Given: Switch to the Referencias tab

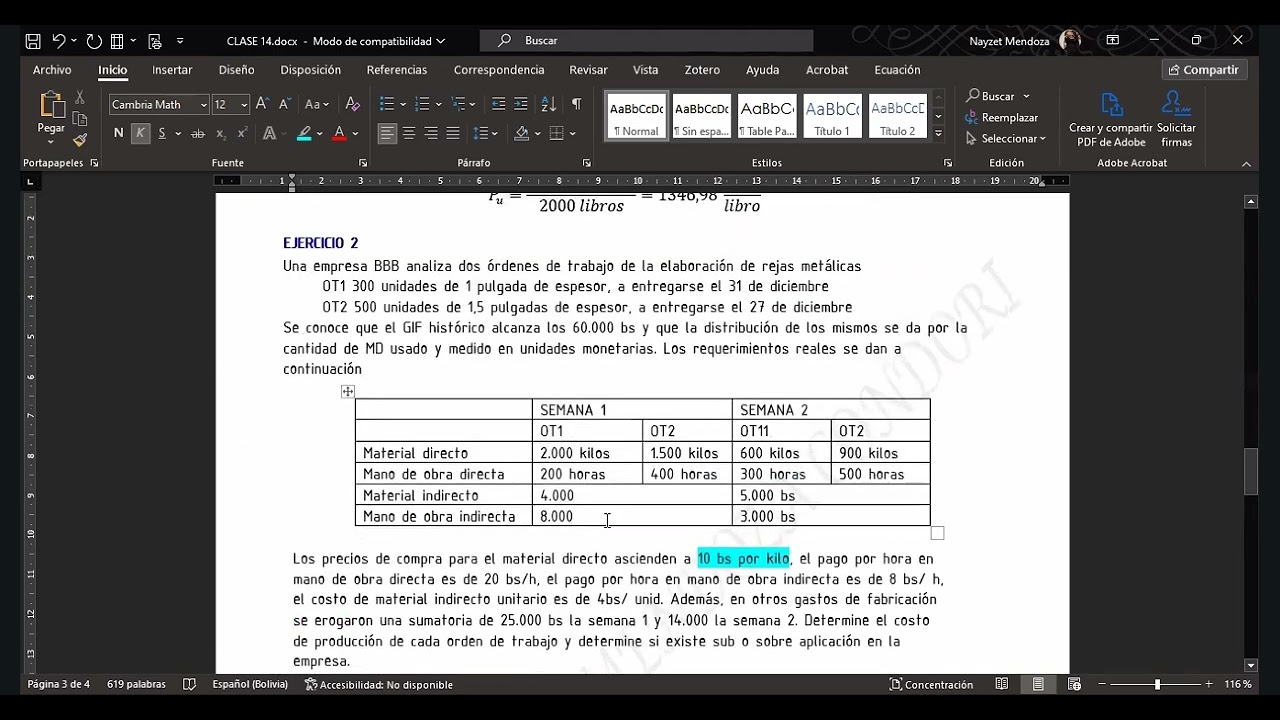Looking at the screenshot, I should point(397,70).
